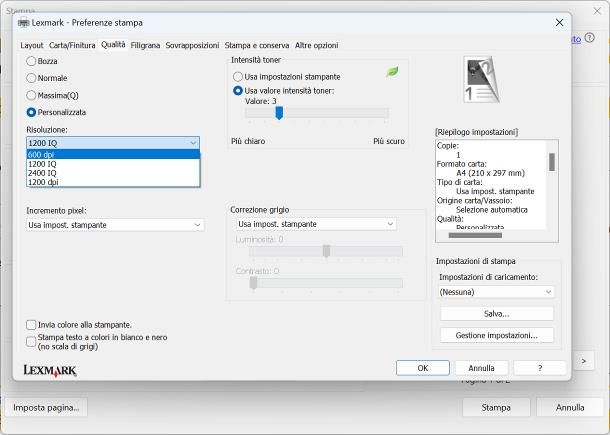The width and height of the screenshot is (610, 435).
Task: Click the Riepilogo horizontal scrollbar thumb
Action: click(475, 235)
